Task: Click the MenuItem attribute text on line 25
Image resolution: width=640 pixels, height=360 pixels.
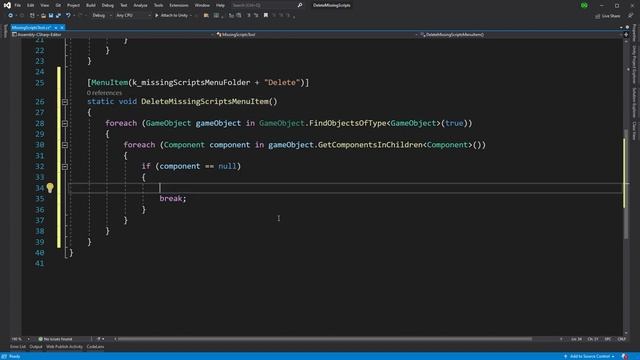Action: 109,82
